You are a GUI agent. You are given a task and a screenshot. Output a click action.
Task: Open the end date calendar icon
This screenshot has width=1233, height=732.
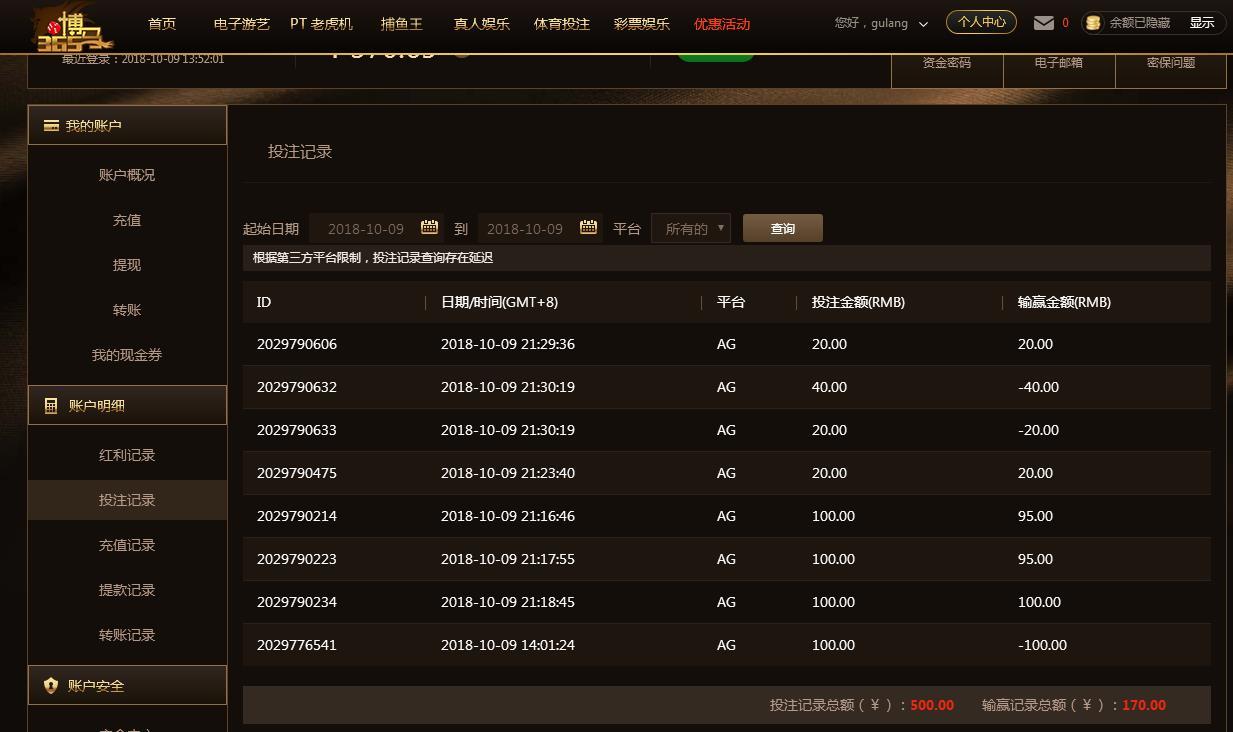point(588,227)
